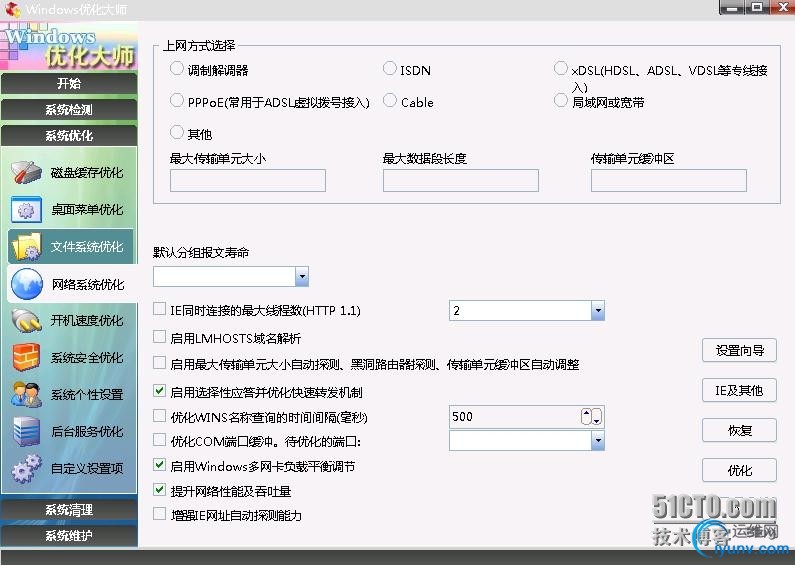Open the COM port selection dropdown

tap(598, 441)
